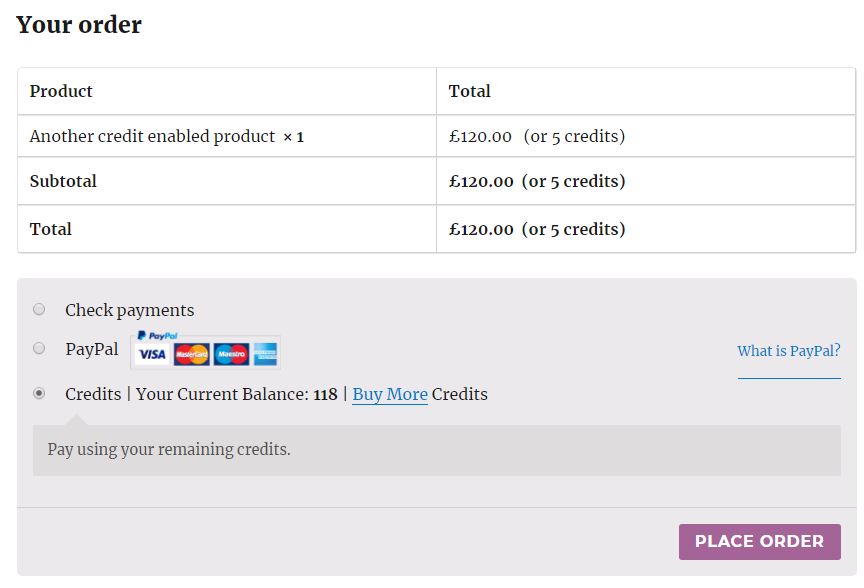
Task: Click the "Check payments" label text
Action: [130, 310]
